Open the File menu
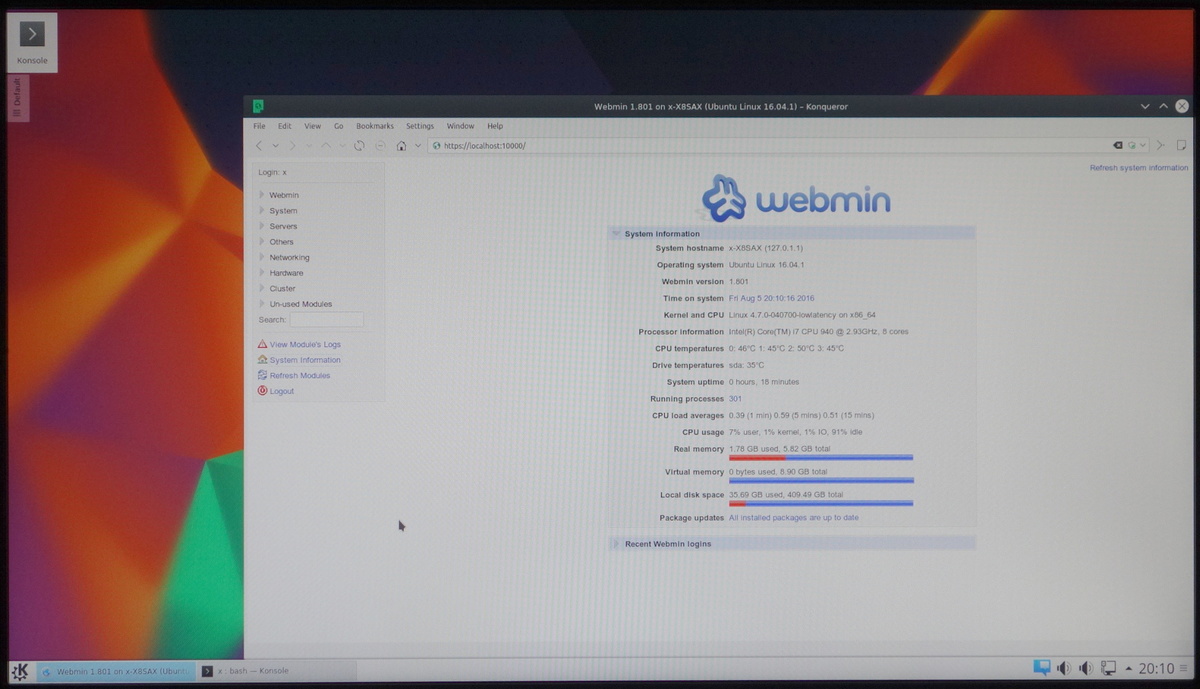This screenshot has width=1200, height=689. point(259,126)
